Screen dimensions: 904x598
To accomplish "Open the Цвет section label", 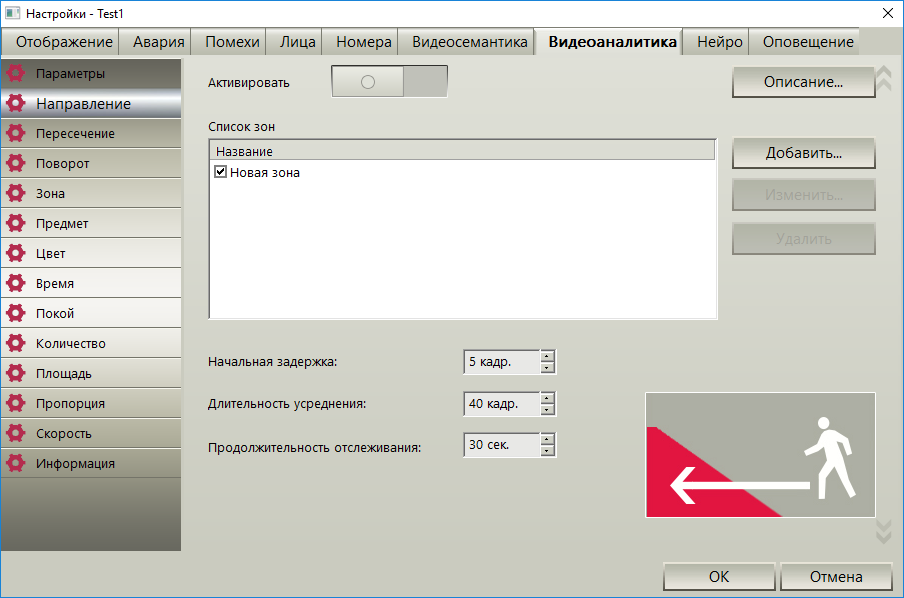I will tap(50, 254).
